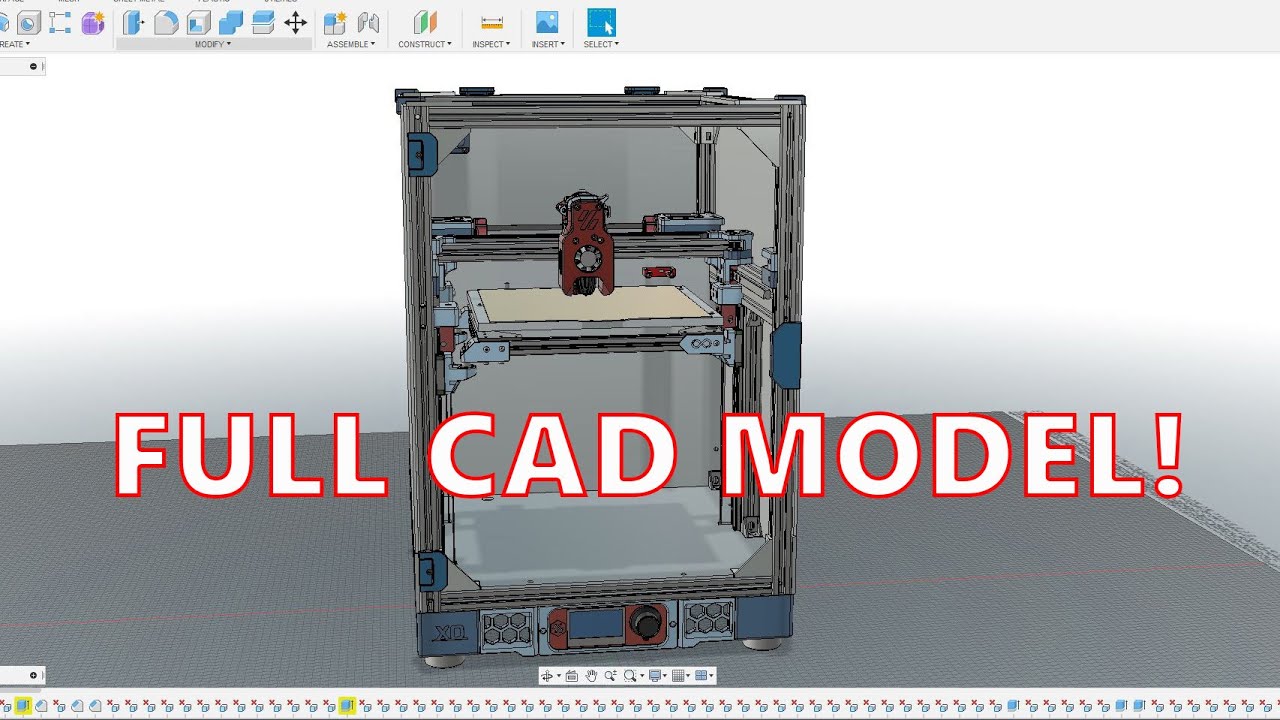Click the Measure ruler icon

tap(491, 22)
